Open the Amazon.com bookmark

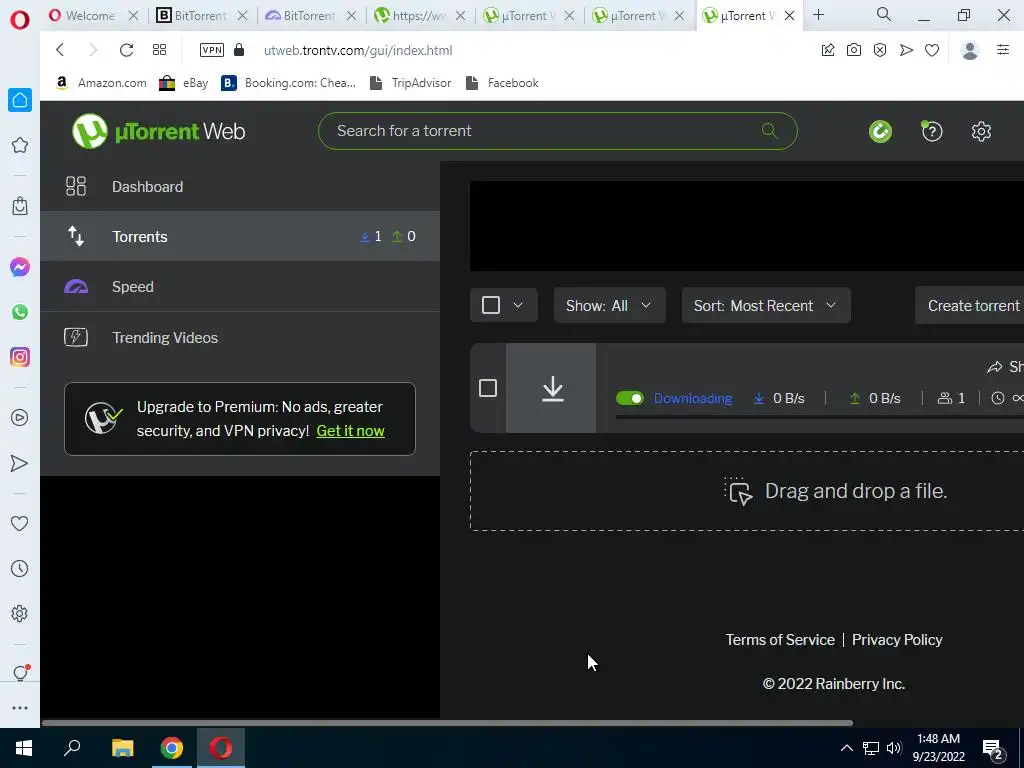[101, 83]
